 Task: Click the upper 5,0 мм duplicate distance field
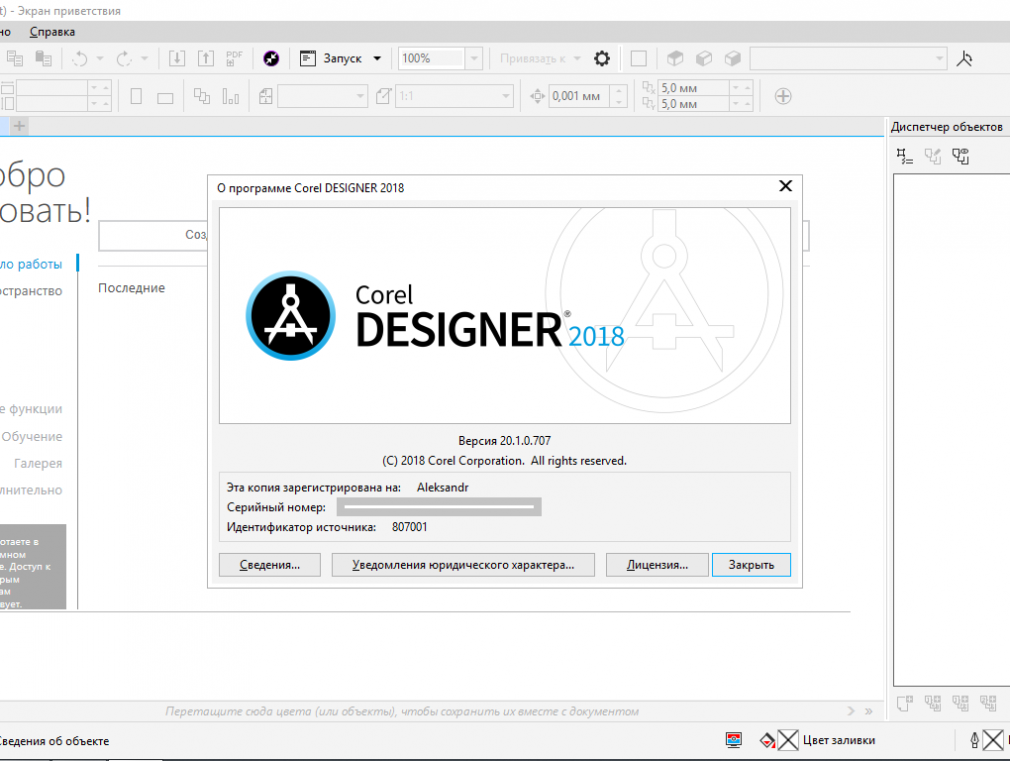694,88
